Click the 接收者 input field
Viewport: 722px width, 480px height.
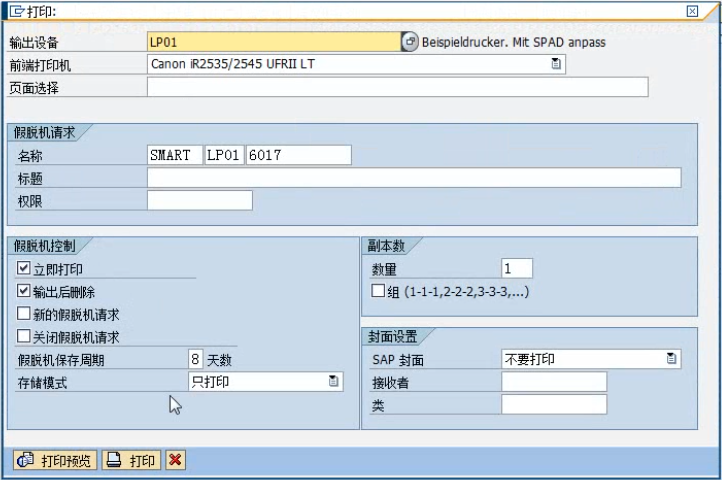coord(554,382)
